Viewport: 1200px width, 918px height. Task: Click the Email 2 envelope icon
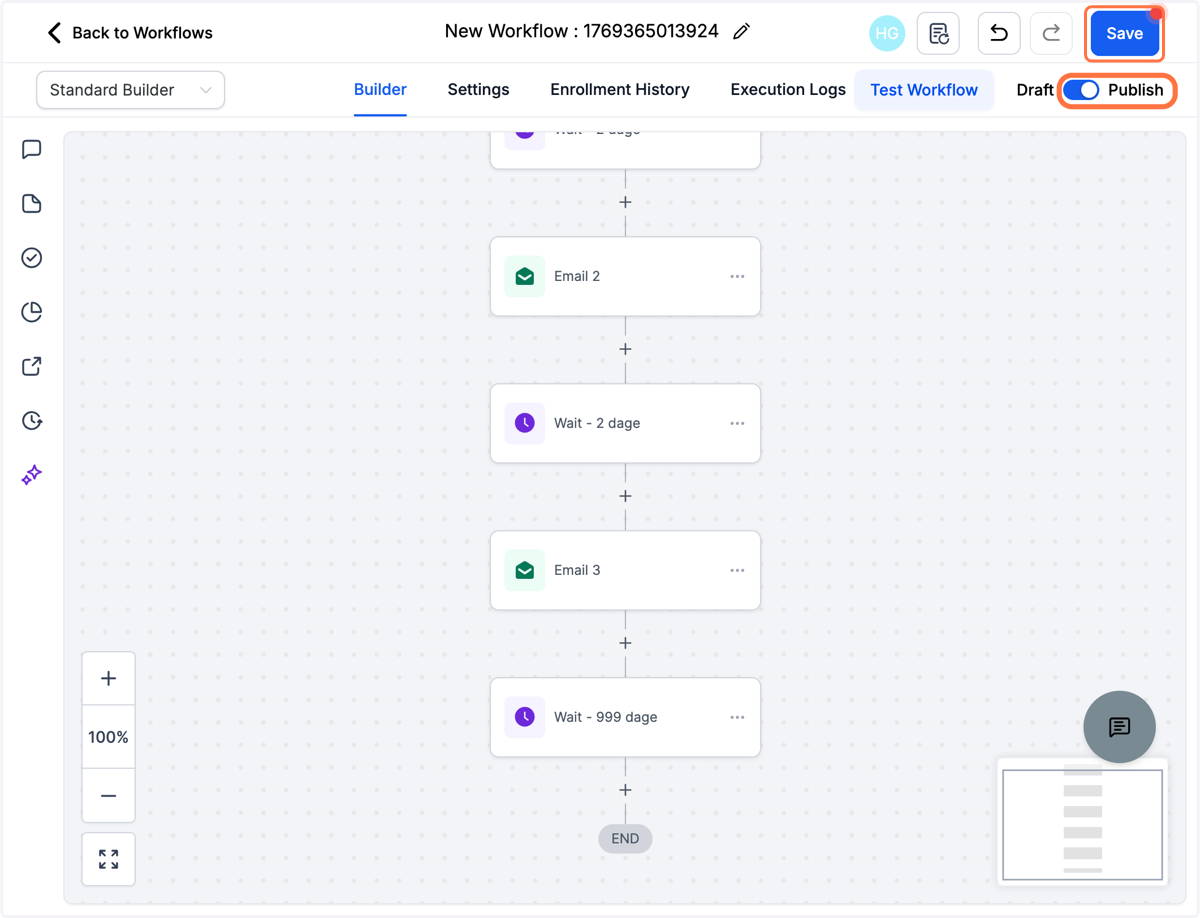pos(525,276)
